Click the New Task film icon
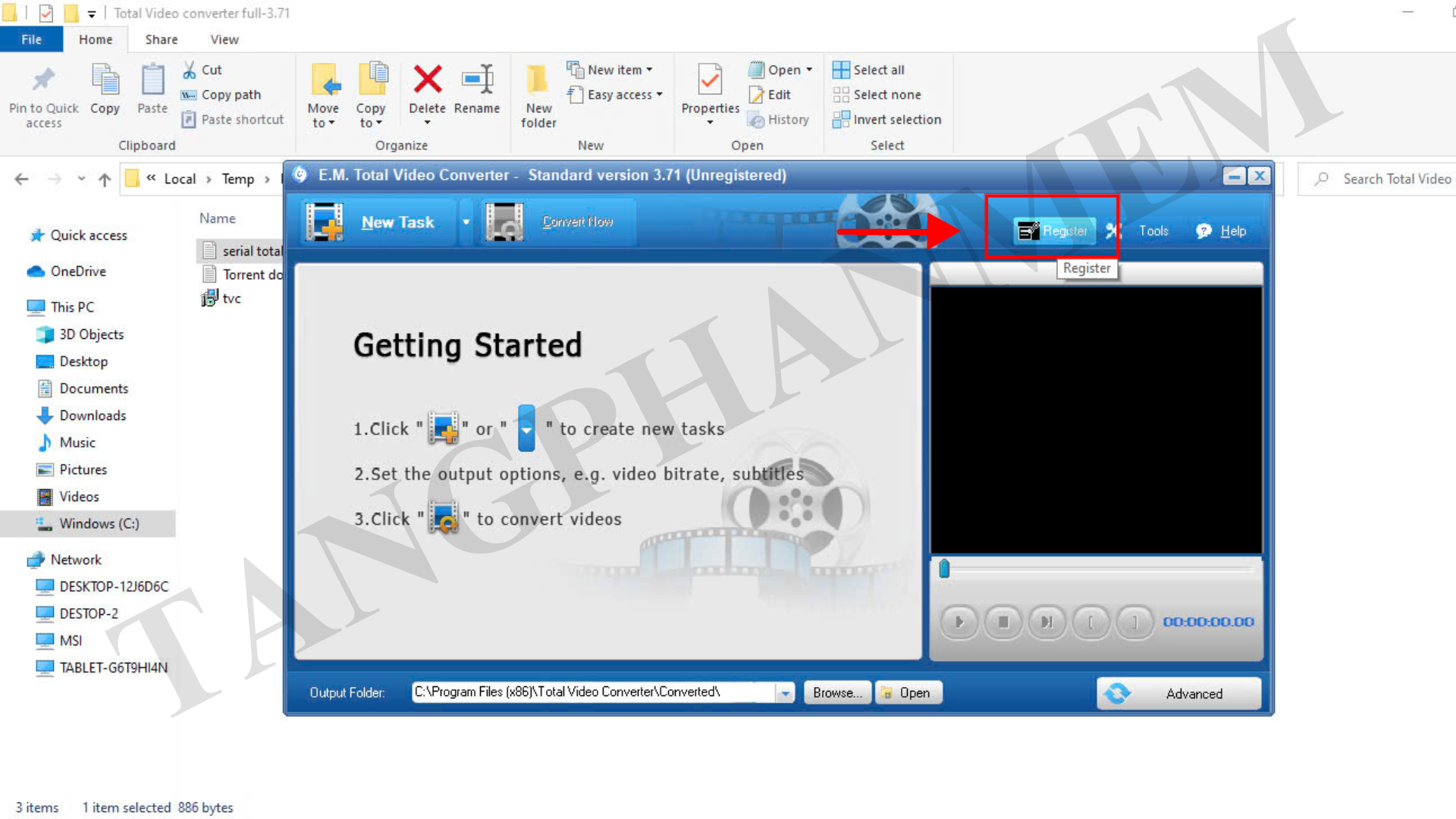Screen dimensions: 1456x819 coord(325,222)
